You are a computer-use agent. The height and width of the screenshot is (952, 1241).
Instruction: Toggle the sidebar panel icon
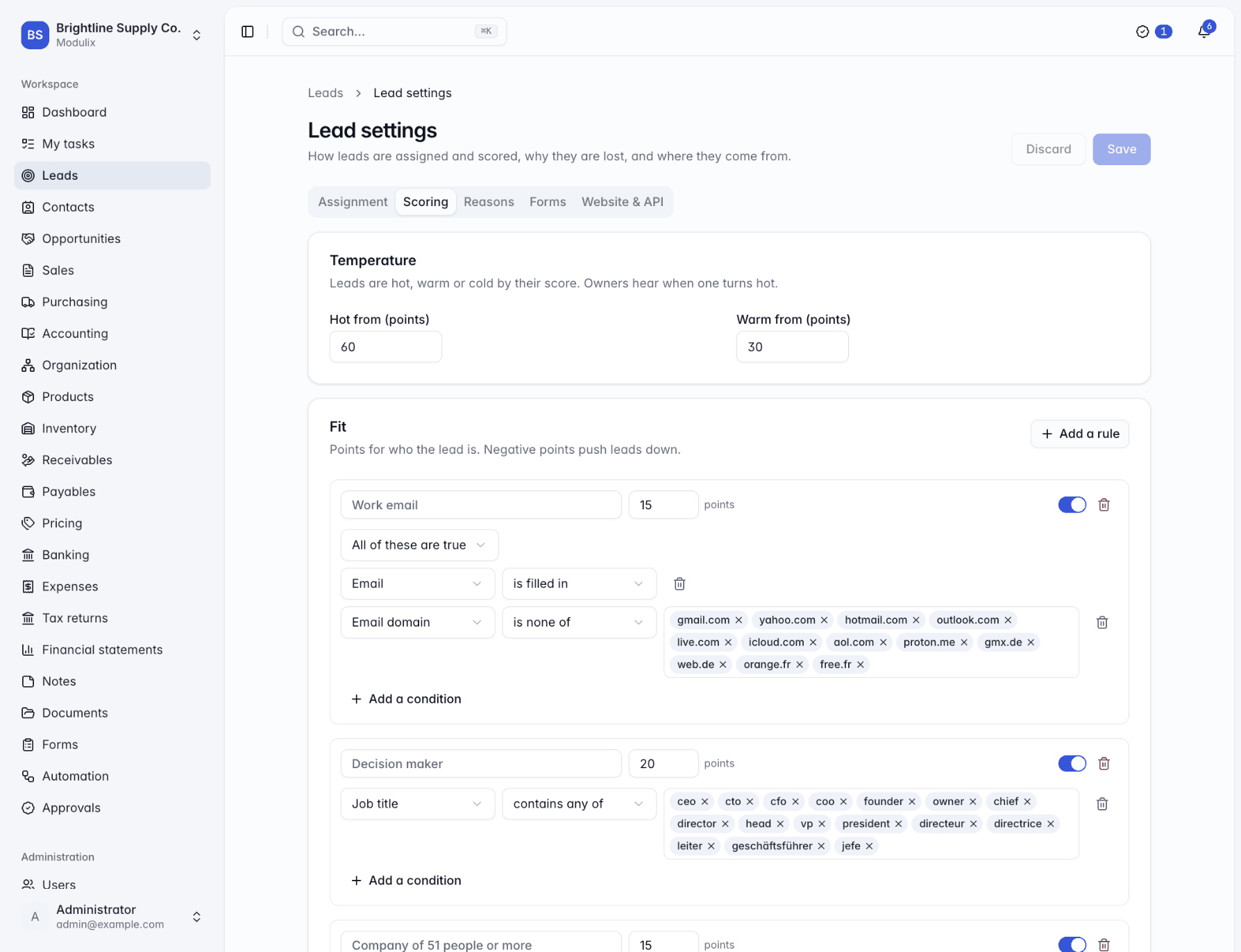248,31
